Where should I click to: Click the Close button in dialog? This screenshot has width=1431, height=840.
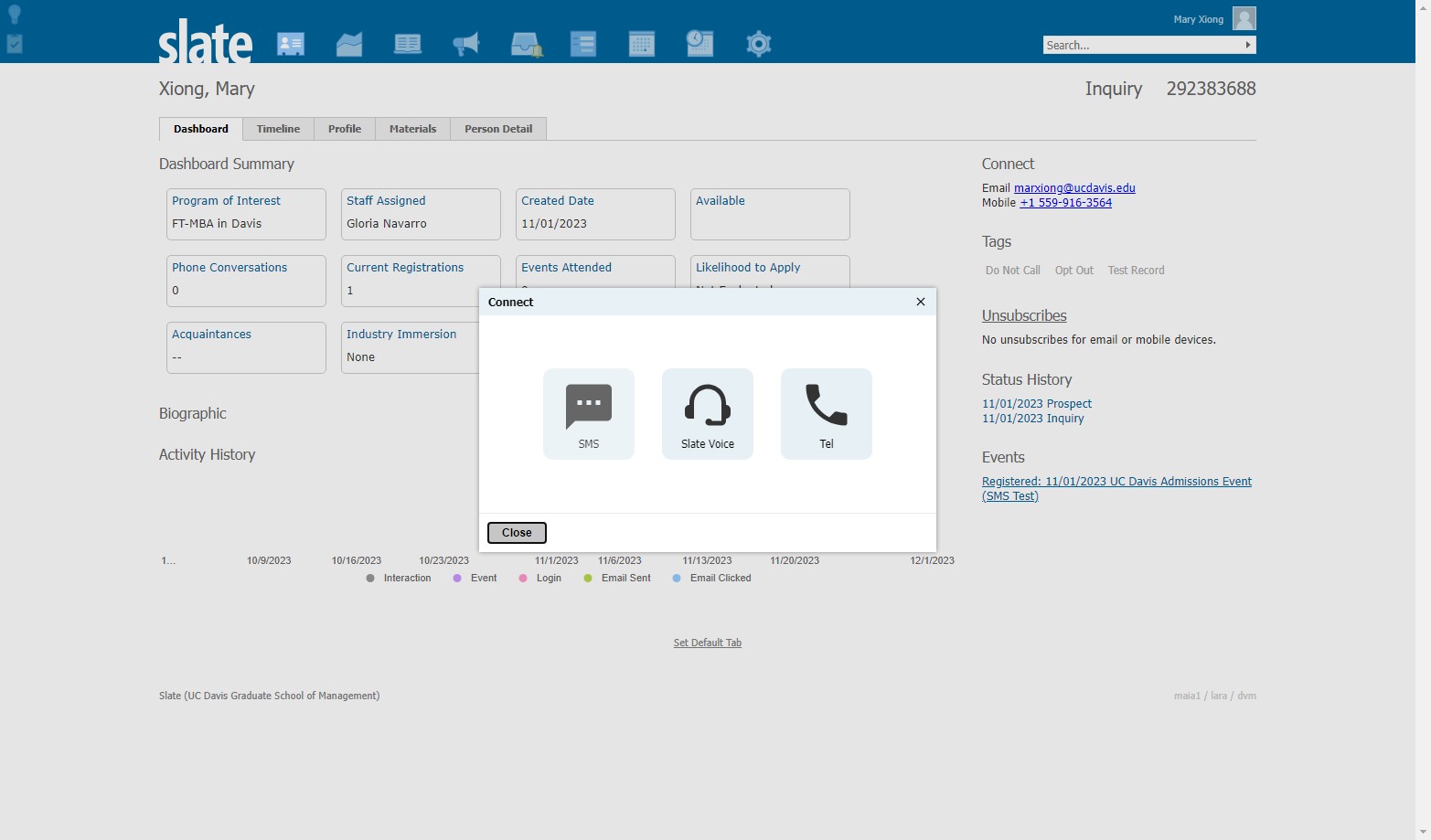pyautogui.click(x=517, y=533)
